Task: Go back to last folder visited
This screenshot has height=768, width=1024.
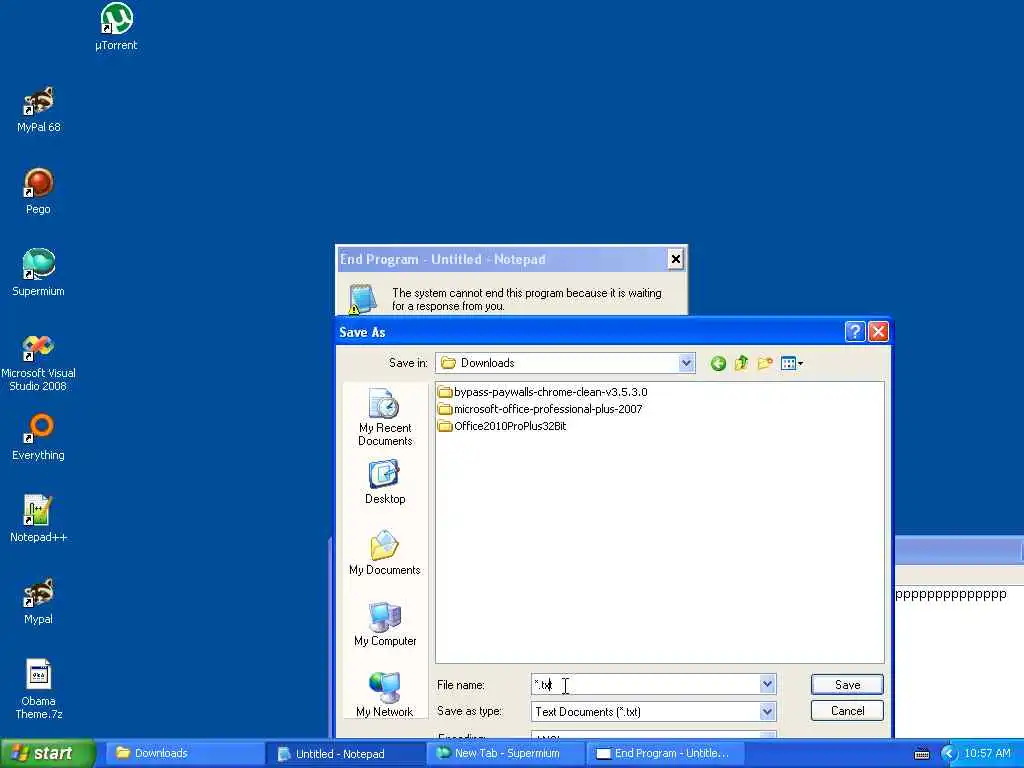Action: point(718,364)
